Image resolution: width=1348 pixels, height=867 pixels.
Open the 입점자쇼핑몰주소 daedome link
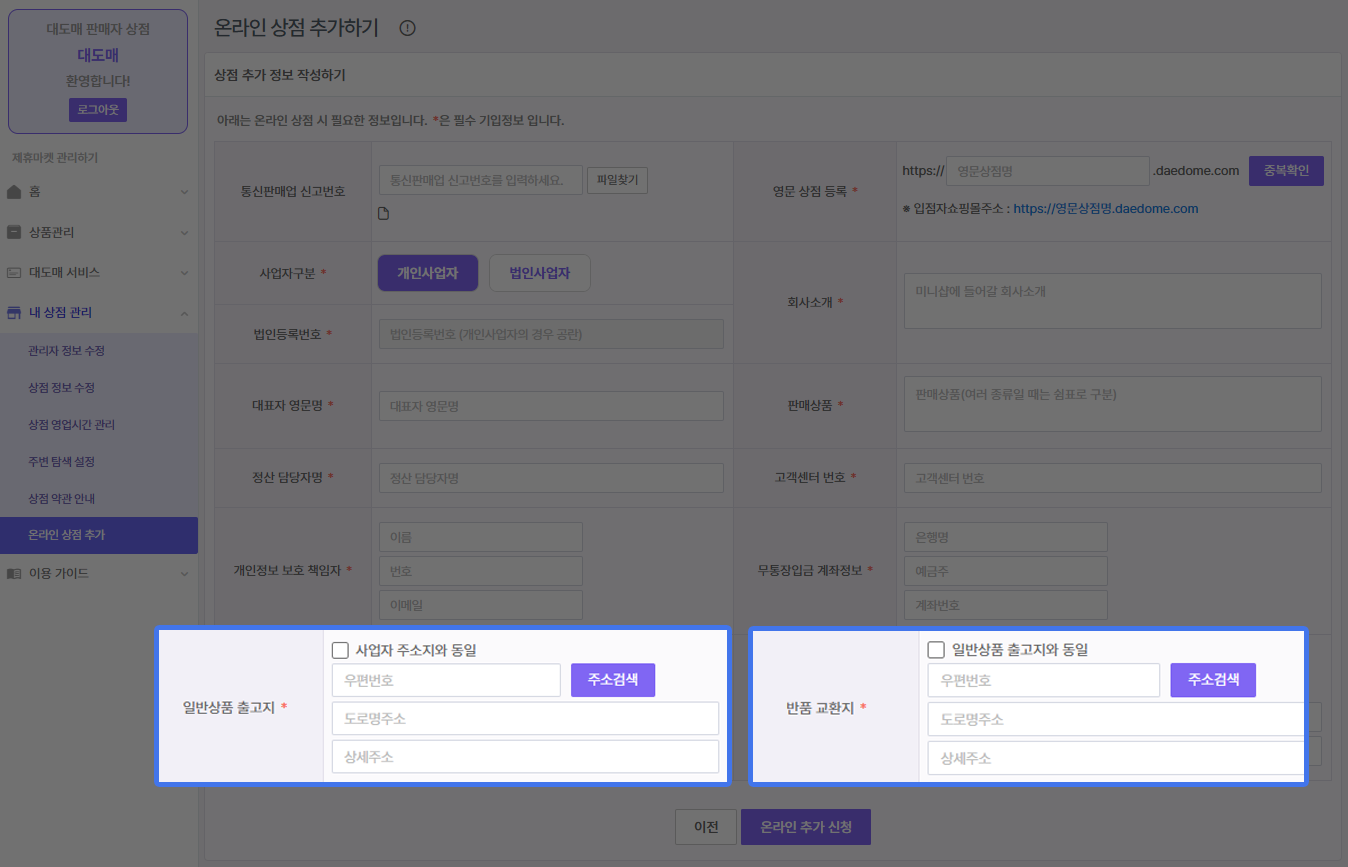(1105, 209)
